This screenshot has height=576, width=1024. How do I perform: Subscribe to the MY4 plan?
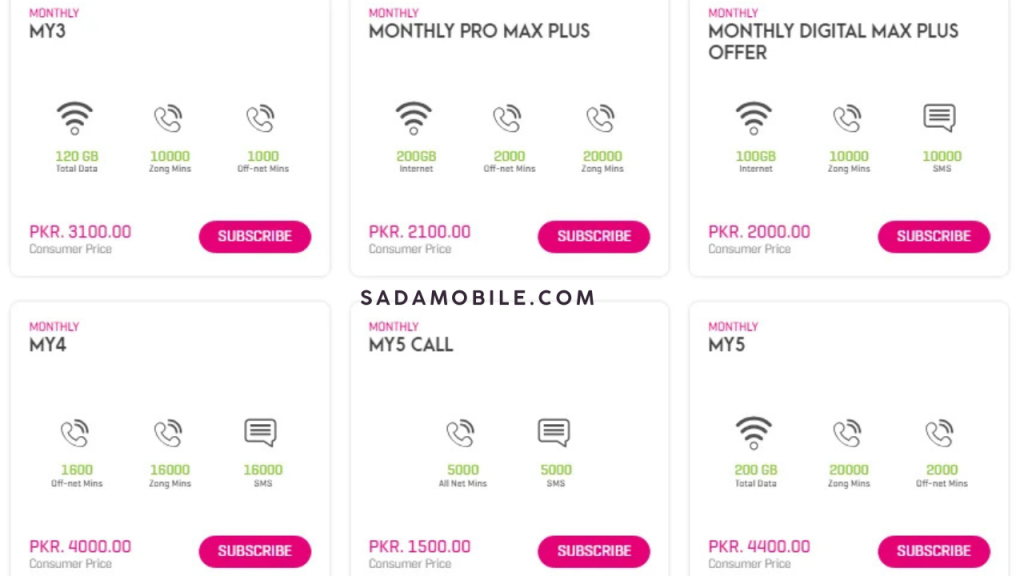tap(255, 551)
